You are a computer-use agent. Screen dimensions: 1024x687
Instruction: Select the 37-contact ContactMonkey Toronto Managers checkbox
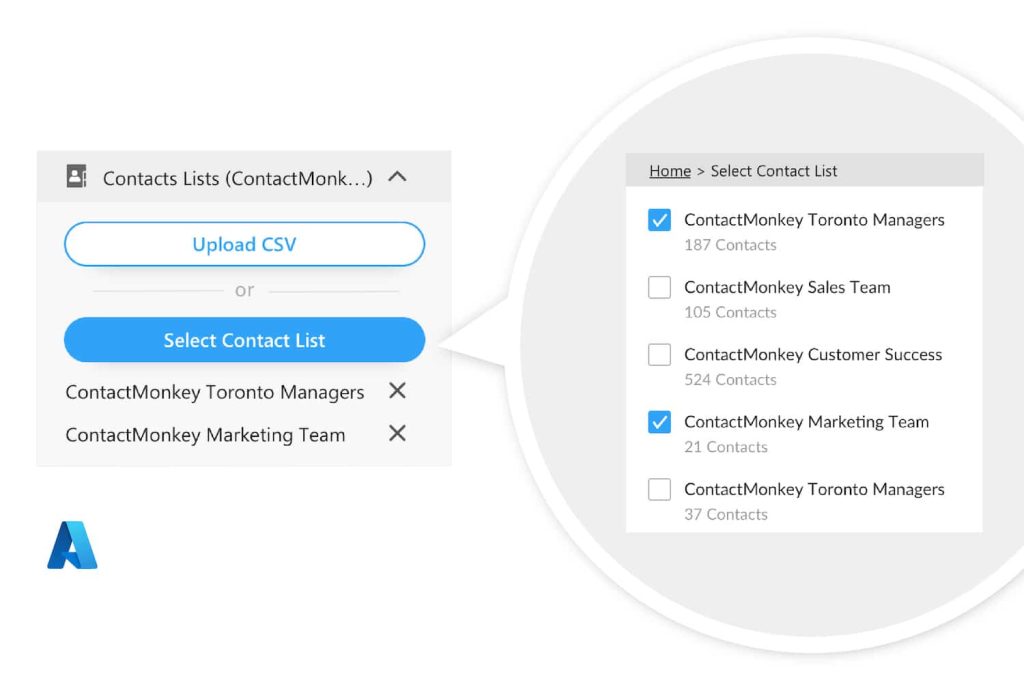(658, 489)
